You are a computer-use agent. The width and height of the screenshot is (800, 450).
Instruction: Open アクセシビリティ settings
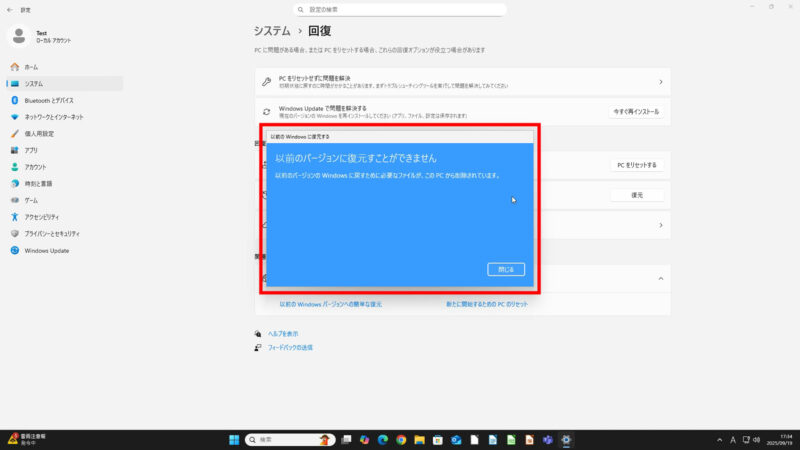tap(42, 217)
